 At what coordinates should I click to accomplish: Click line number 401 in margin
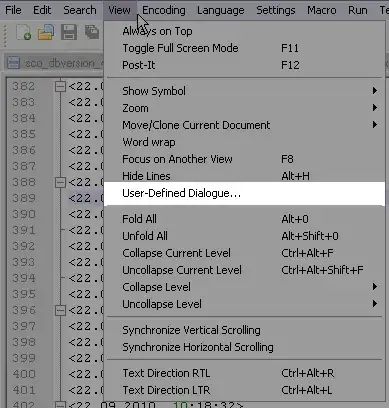tap(24, 390)
